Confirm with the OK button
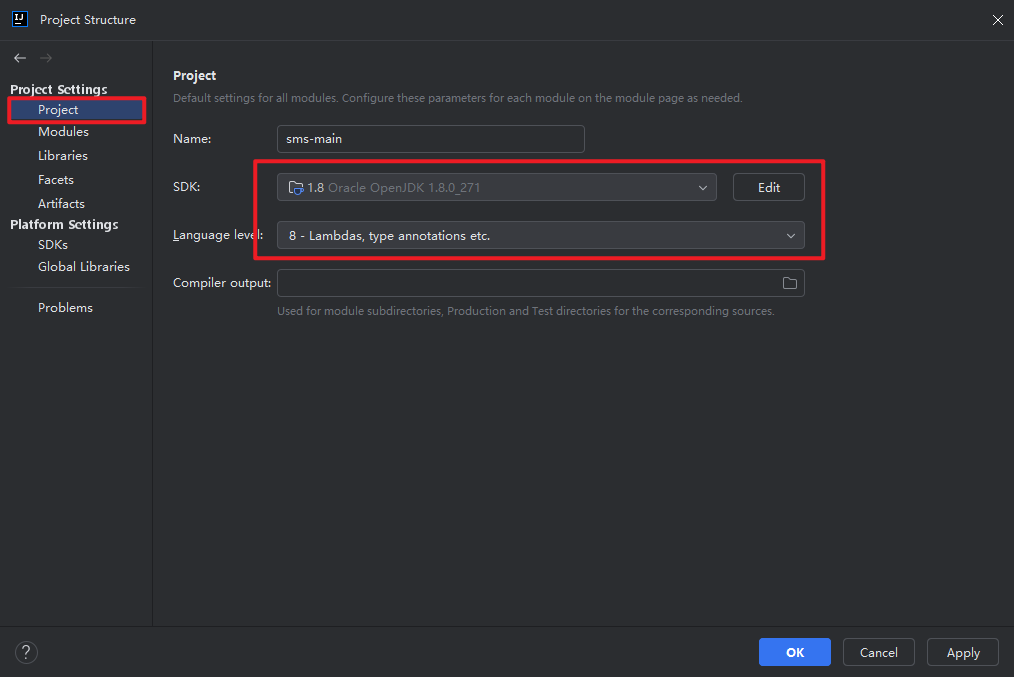This screenshot has width=1014, height=677. (x=795, y=652)
